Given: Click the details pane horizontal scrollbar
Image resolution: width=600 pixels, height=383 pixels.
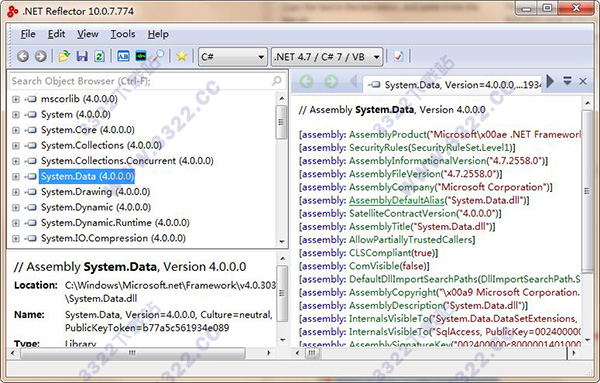Looking at the screenshot, I should (133, 353).
